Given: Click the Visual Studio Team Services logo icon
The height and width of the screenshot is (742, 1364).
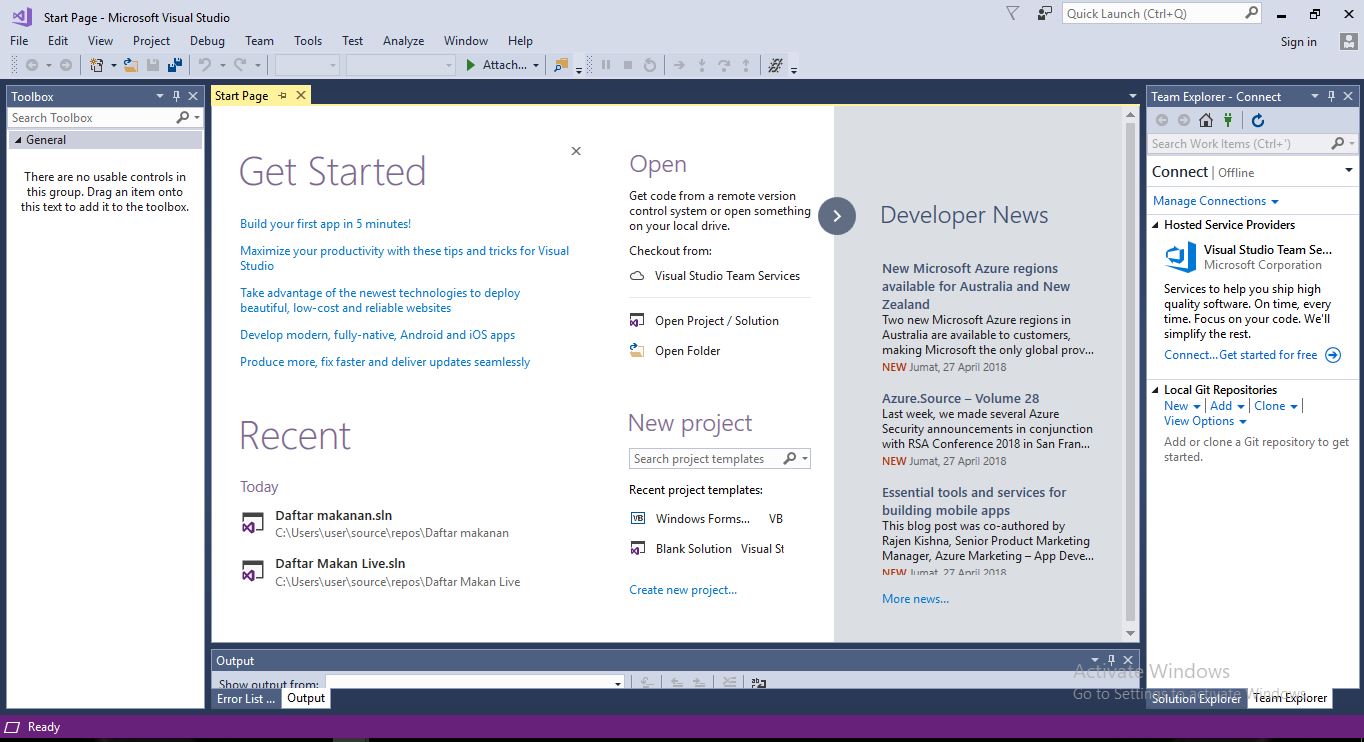Looking at the screenshot, I should click(1181, 257).
